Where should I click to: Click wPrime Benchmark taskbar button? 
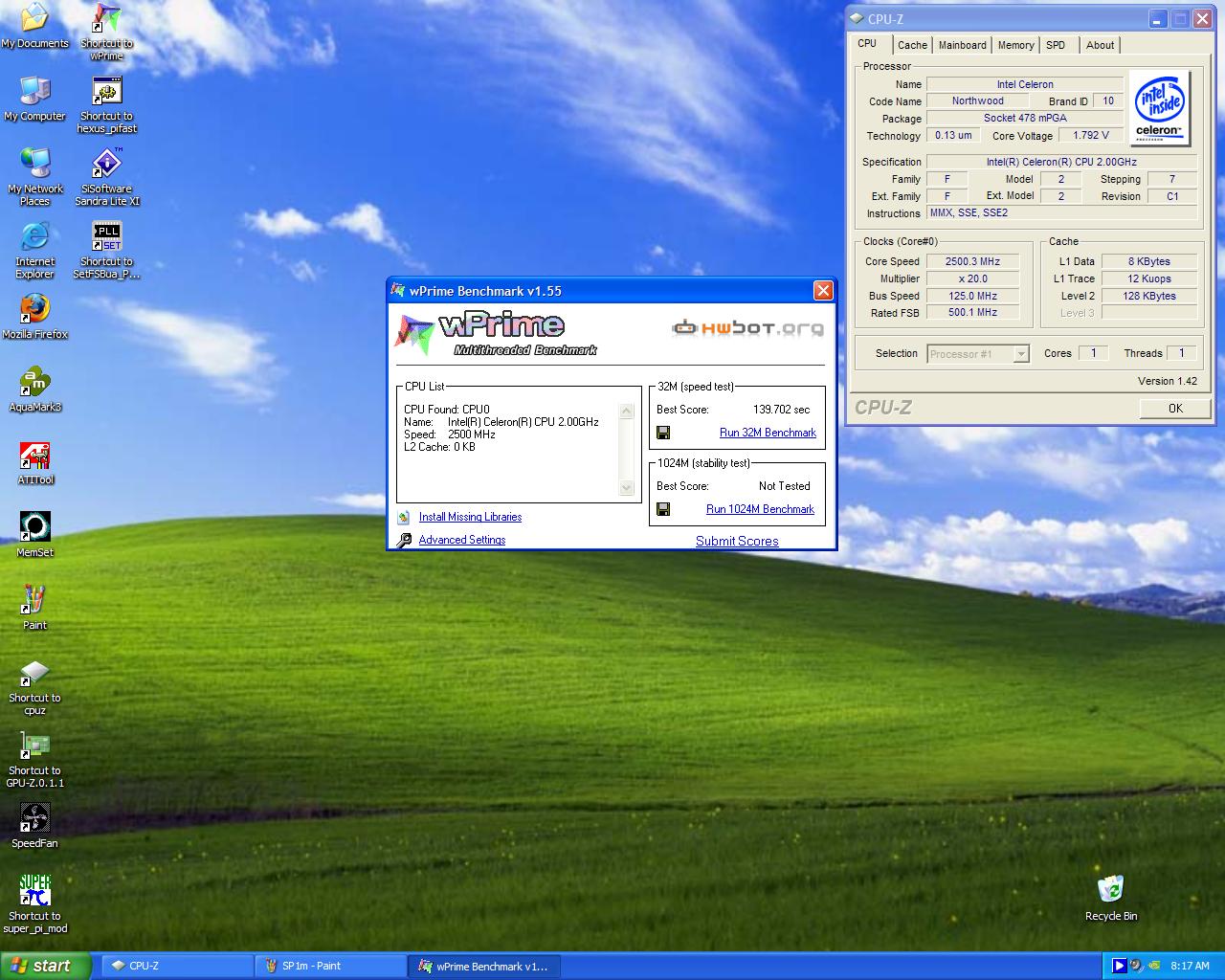484,966
